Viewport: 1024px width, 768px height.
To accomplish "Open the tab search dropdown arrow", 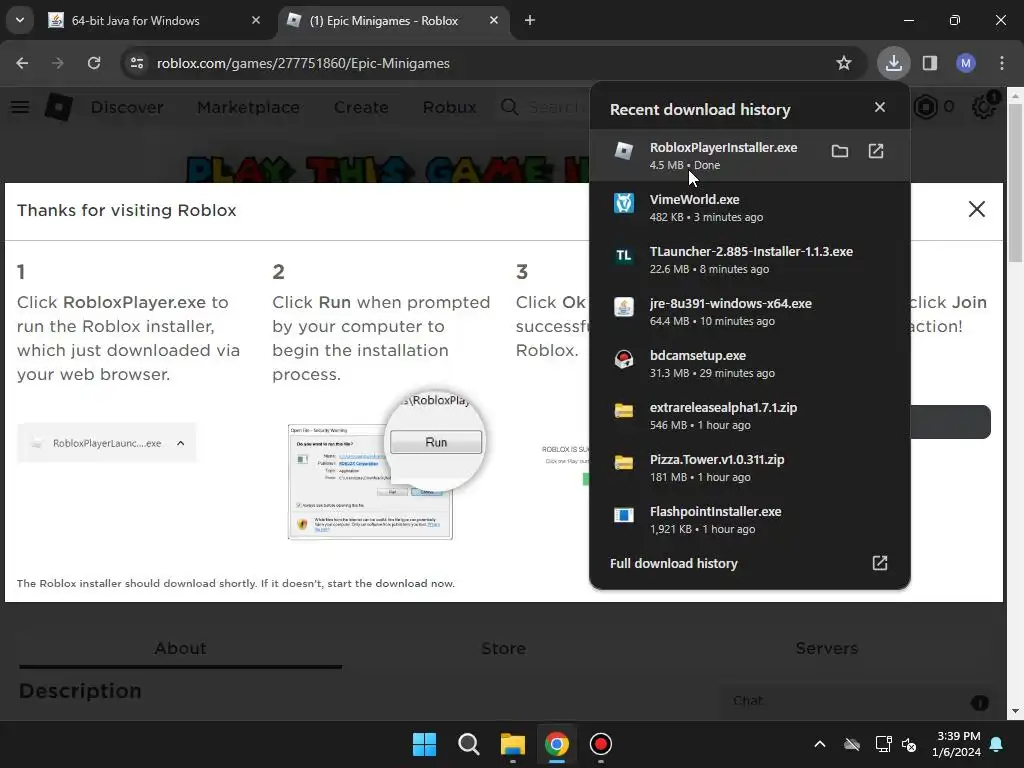I will [20, 20].
